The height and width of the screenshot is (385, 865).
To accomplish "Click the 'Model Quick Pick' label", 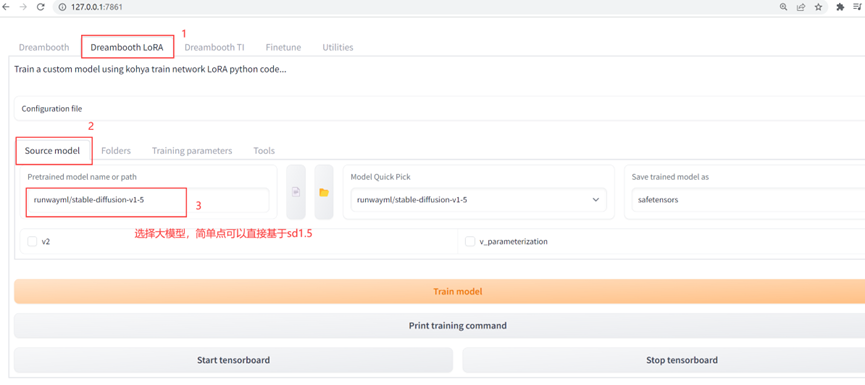I will pyautogui.click(x=381, y=177).
